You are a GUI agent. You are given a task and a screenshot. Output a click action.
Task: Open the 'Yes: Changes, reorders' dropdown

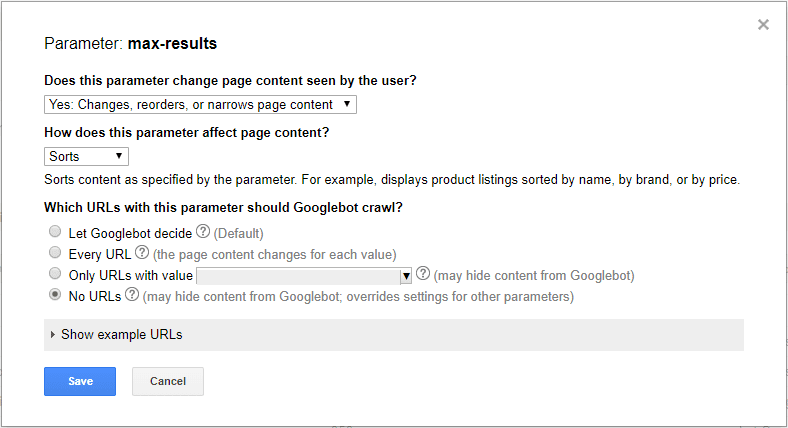click(x=200, y=104)
